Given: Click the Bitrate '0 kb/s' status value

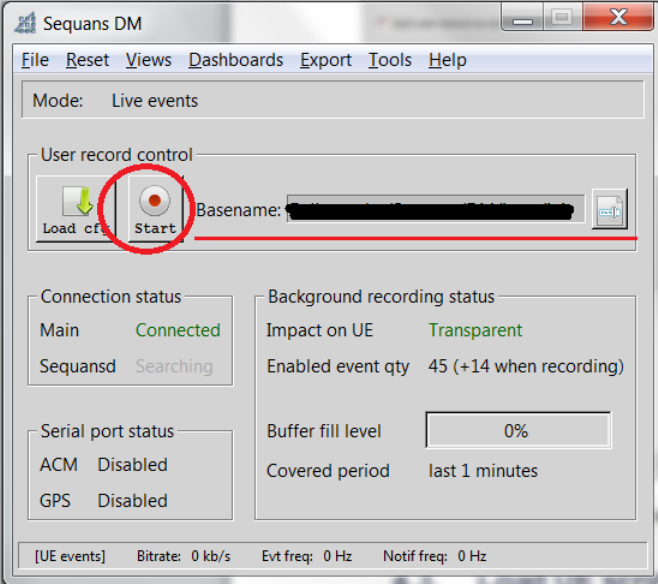Looking at the screenshot, I should pos(211,556).
